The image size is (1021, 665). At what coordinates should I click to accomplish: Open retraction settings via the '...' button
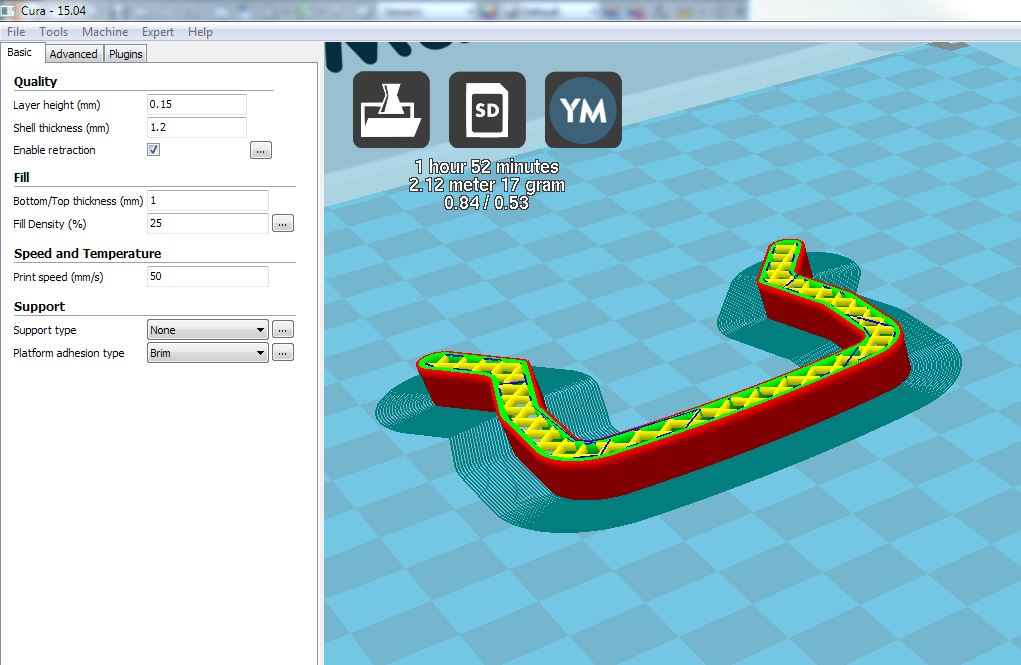[260, 150]
